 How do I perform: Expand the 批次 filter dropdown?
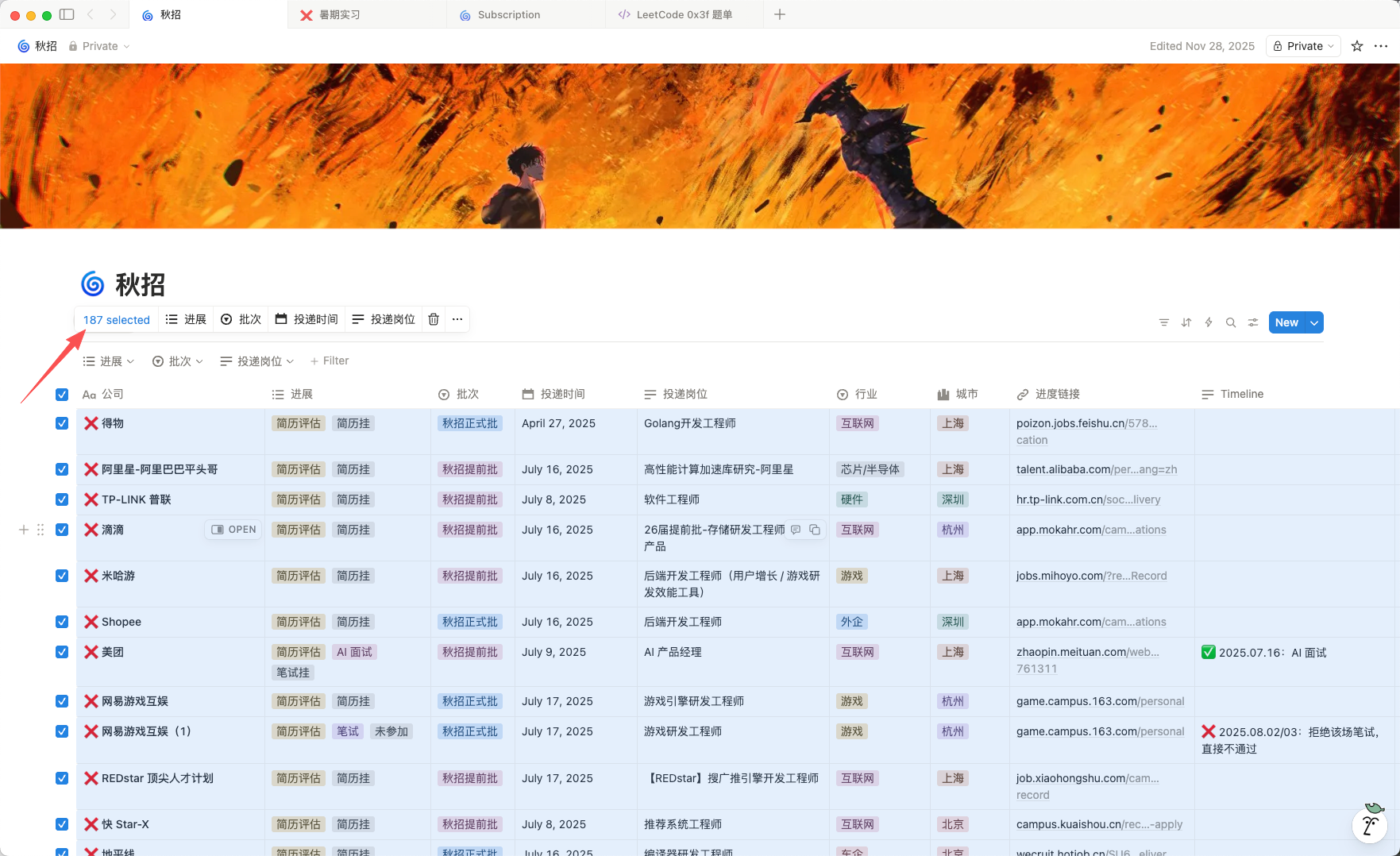tap(178, 361)
